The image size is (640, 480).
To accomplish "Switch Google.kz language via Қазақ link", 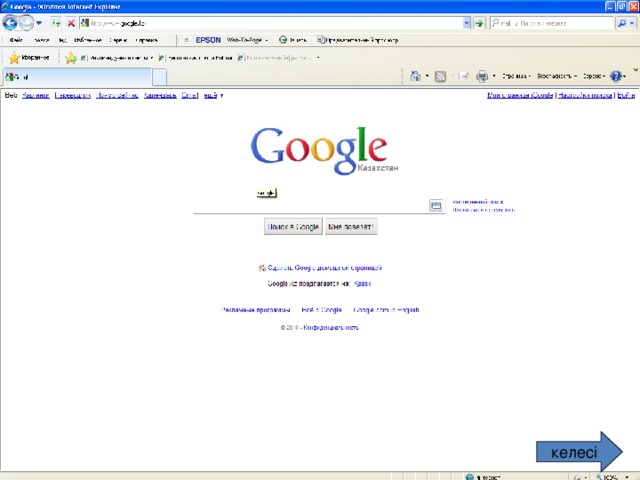I will click(x=362, y=284).
